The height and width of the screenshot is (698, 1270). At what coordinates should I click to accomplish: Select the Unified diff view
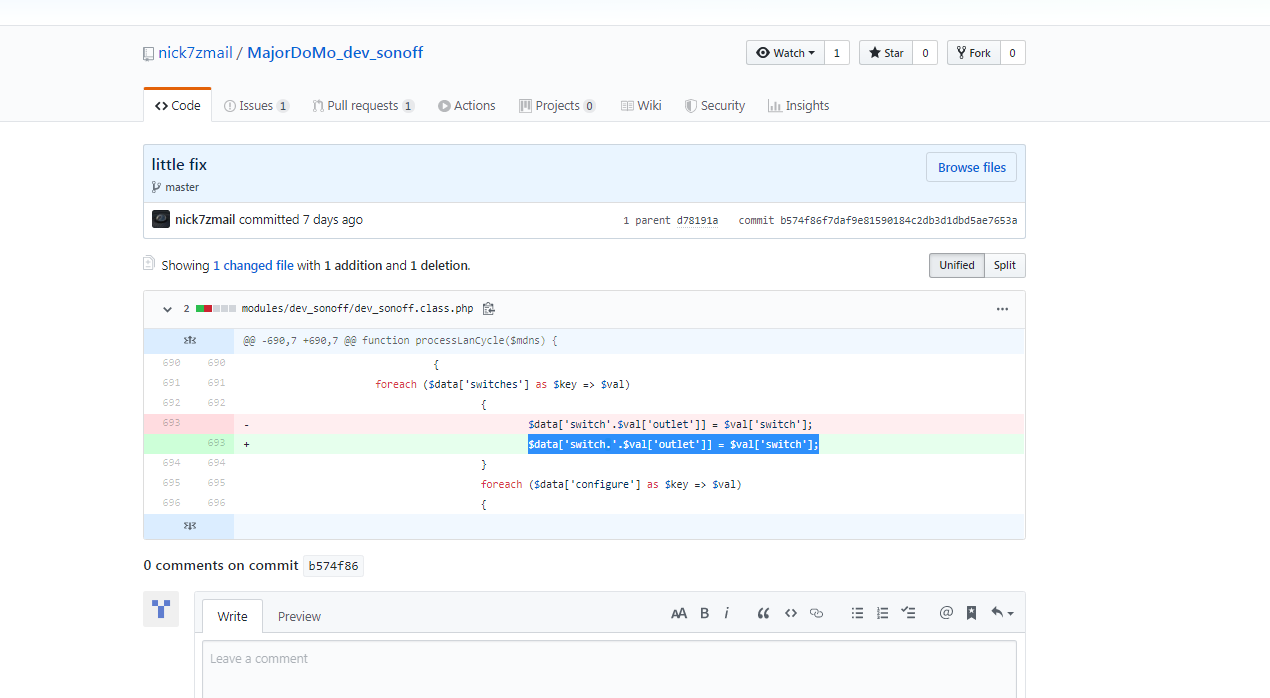click(956, 265)
